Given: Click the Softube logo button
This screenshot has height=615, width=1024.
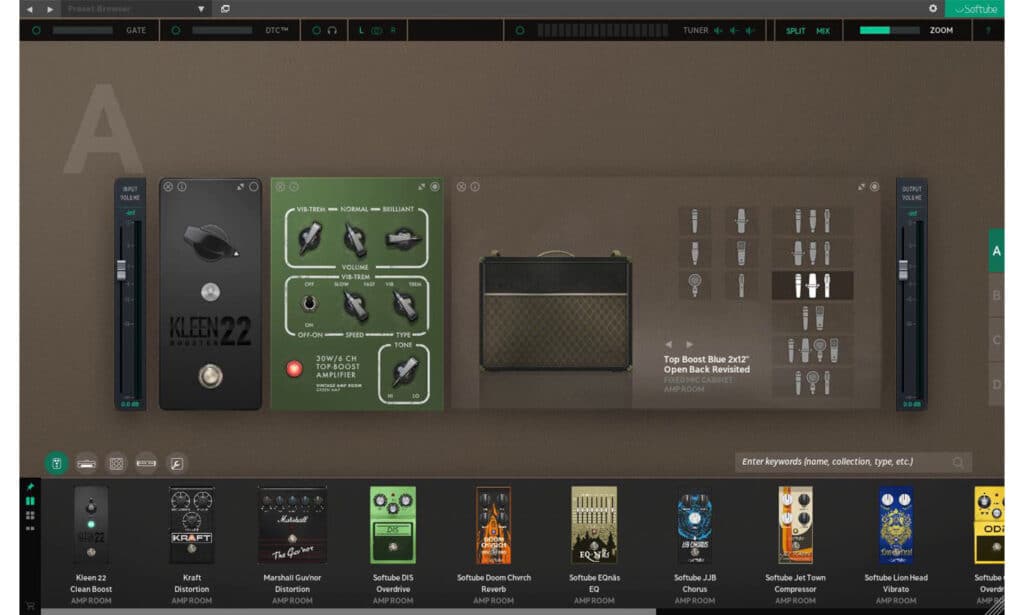Looking at the screenshot, I should point(975,9).
